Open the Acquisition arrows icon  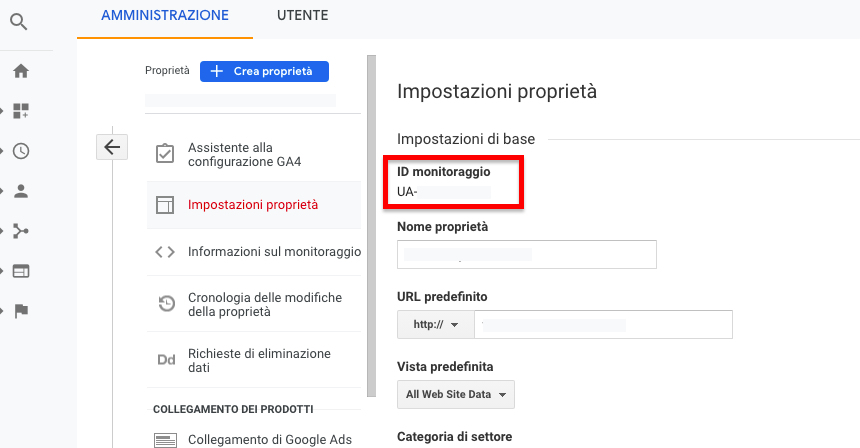(x=21, y=231)
